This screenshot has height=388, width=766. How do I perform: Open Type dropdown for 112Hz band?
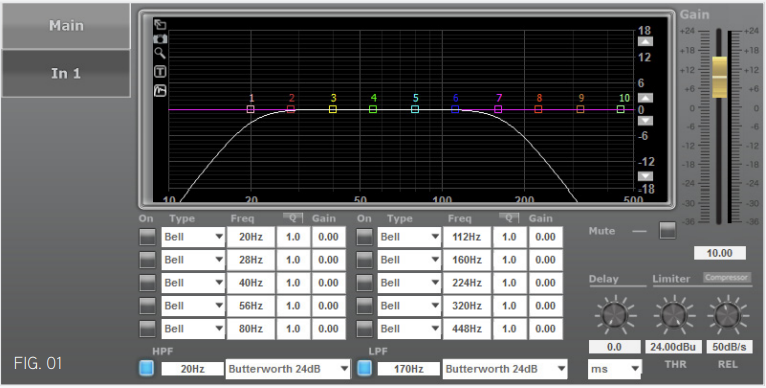[409, 237]
